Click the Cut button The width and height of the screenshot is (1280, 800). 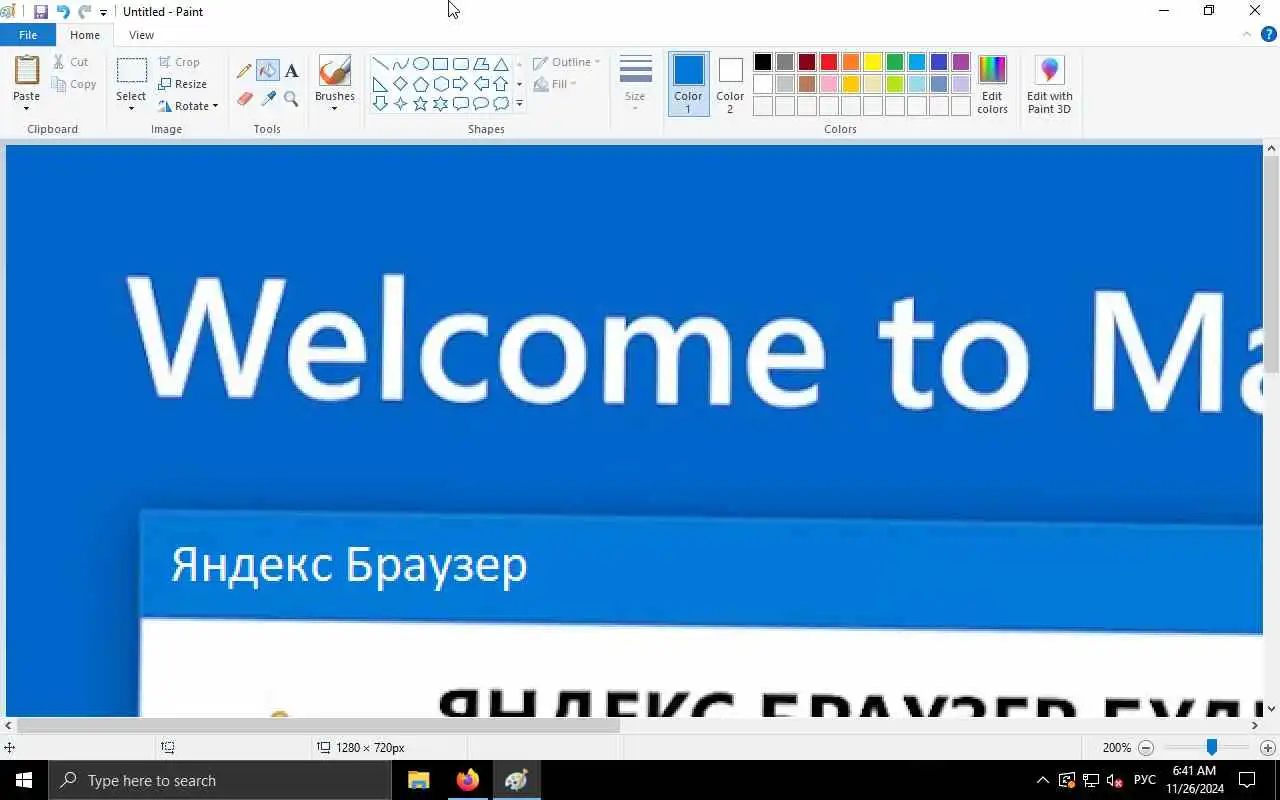click(71, 62)
